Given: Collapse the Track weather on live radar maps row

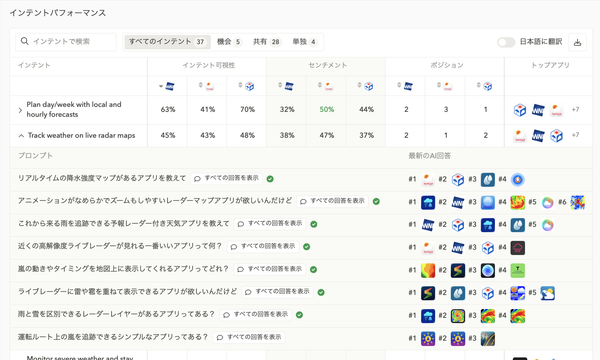Looking at the screenshot, I should click(x=21, y=135).
